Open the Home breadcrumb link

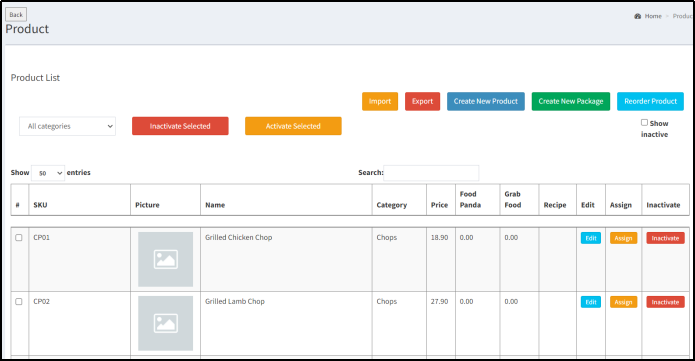point(653,16)
